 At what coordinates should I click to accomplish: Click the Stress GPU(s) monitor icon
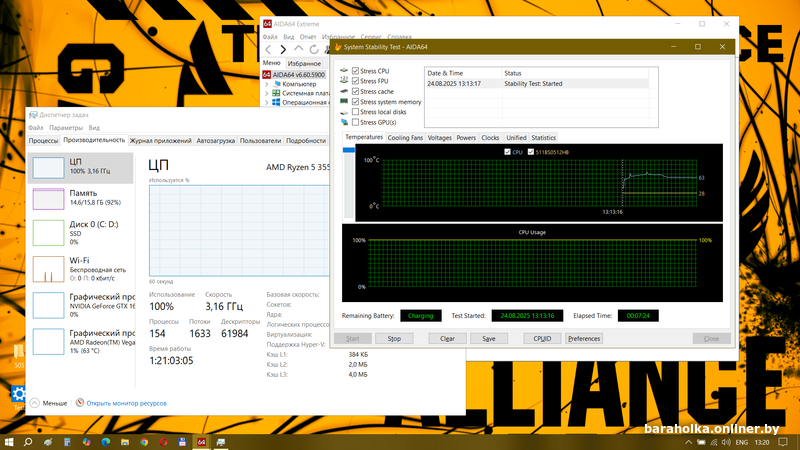click(344, 122)
